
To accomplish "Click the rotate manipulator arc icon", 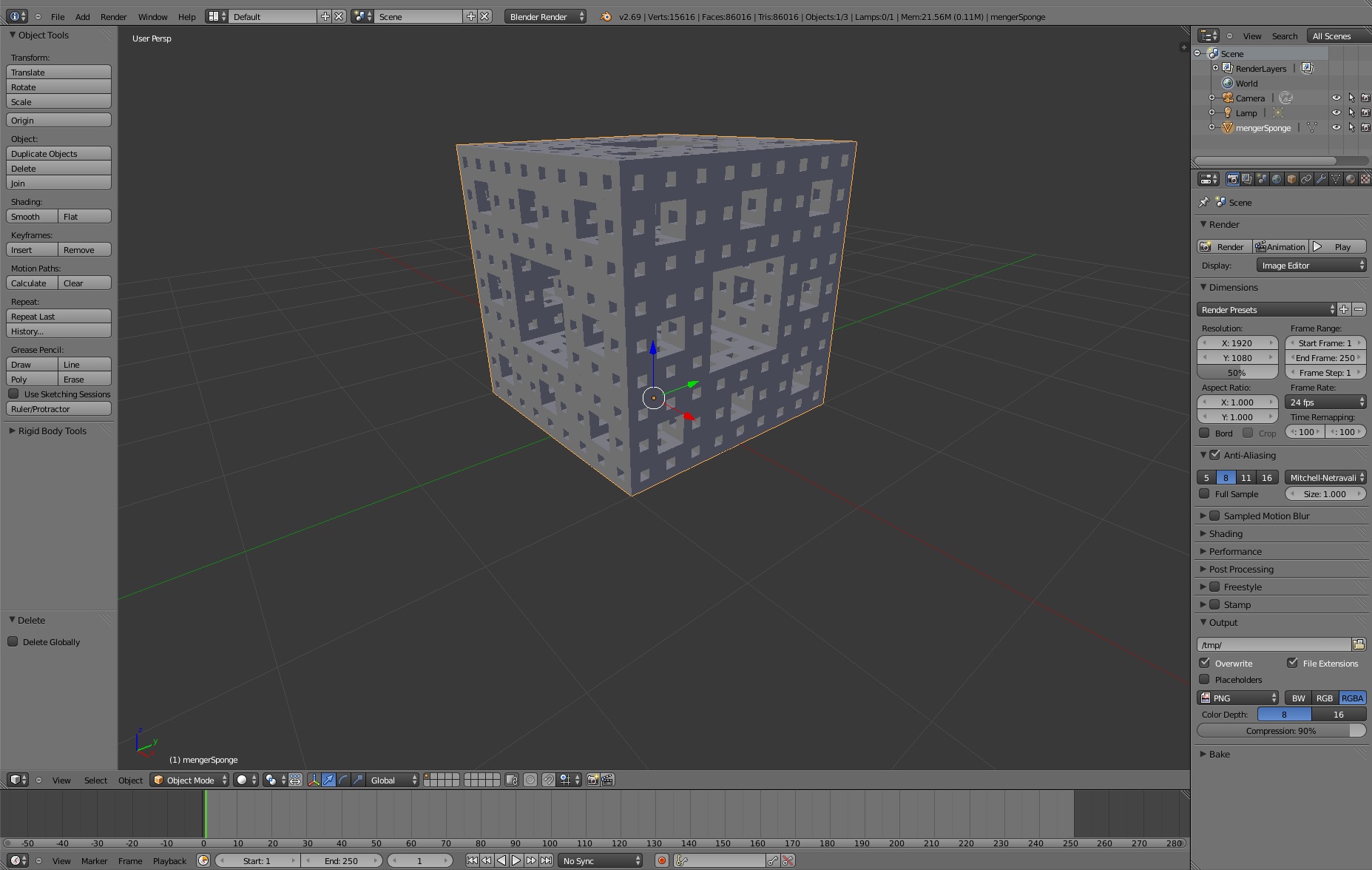I will click(x=343, y=780).
